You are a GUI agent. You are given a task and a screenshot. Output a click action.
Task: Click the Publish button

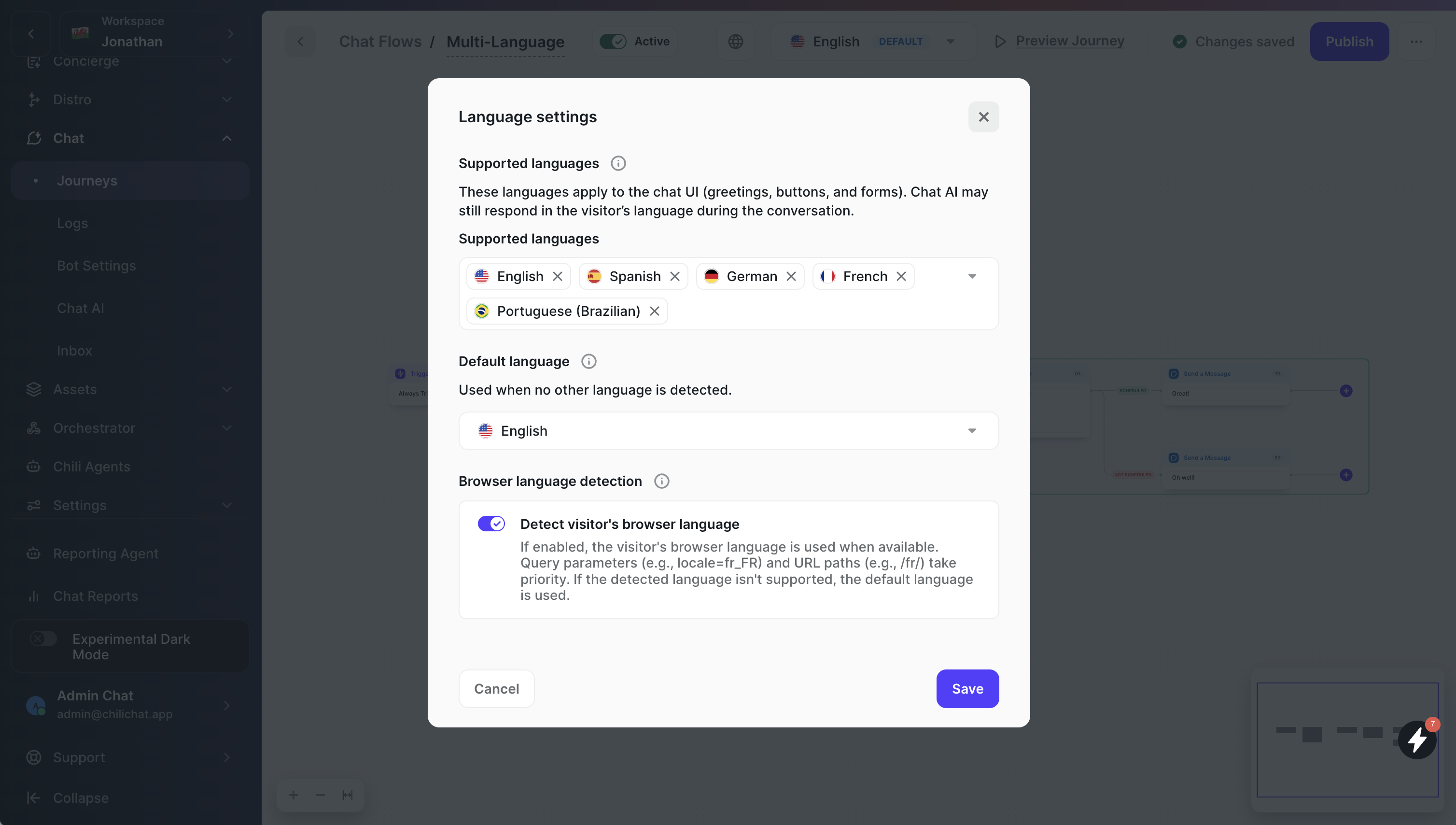(x=1349, y=42)
